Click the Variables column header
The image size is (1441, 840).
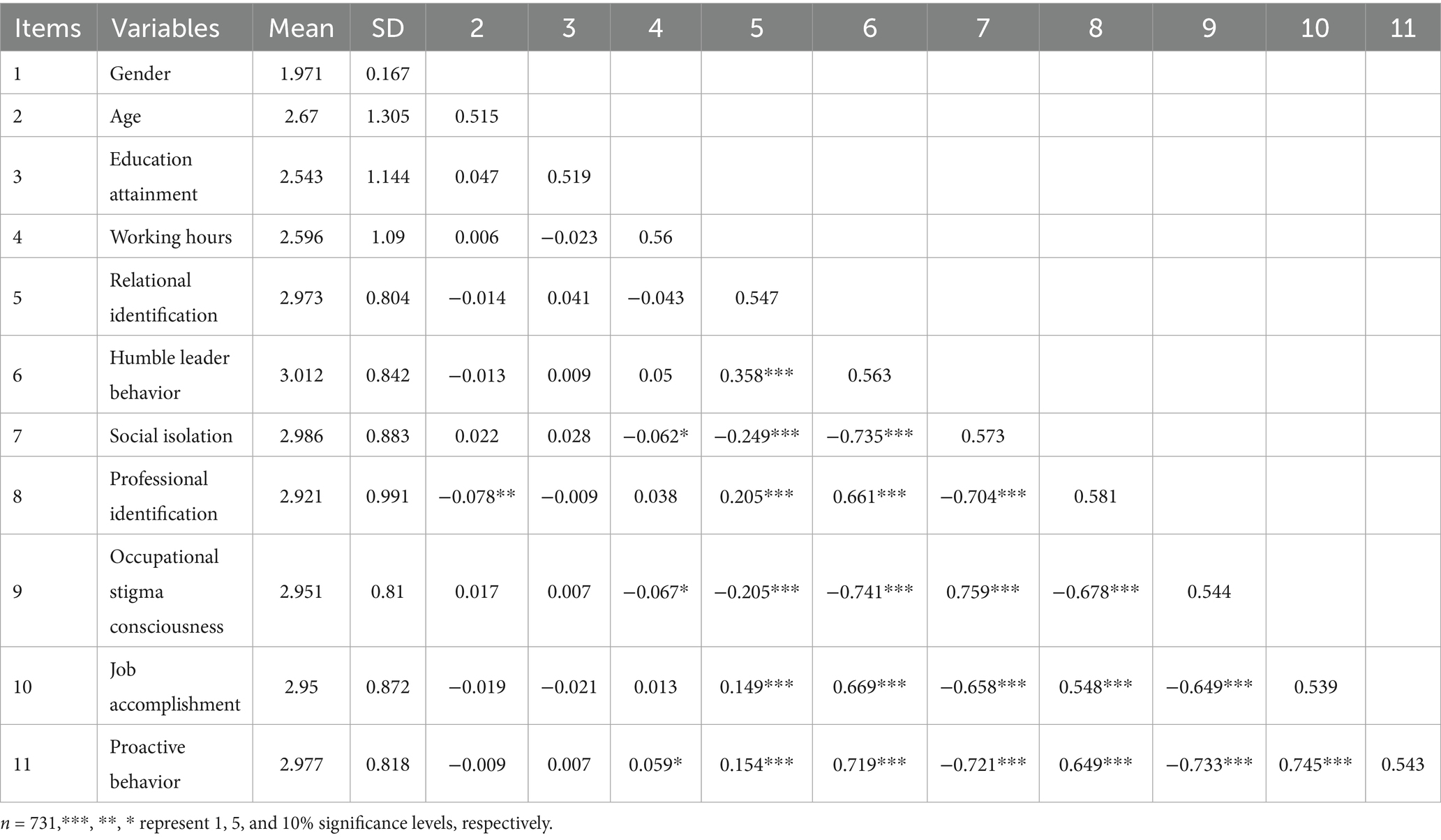(165, 28)
